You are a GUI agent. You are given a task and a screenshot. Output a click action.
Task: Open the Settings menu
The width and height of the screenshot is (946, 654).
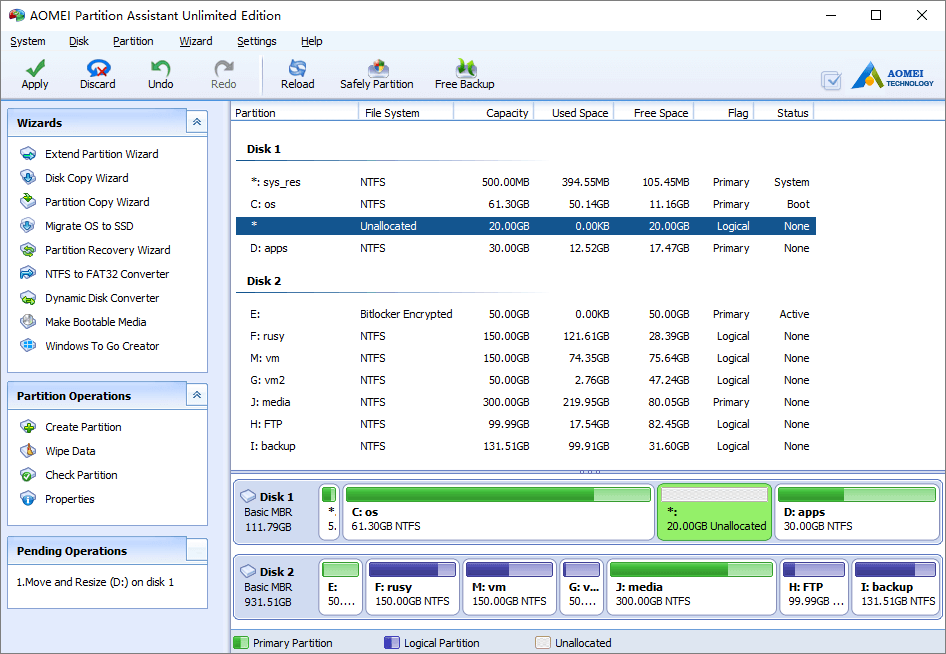[x=256, y=41]
